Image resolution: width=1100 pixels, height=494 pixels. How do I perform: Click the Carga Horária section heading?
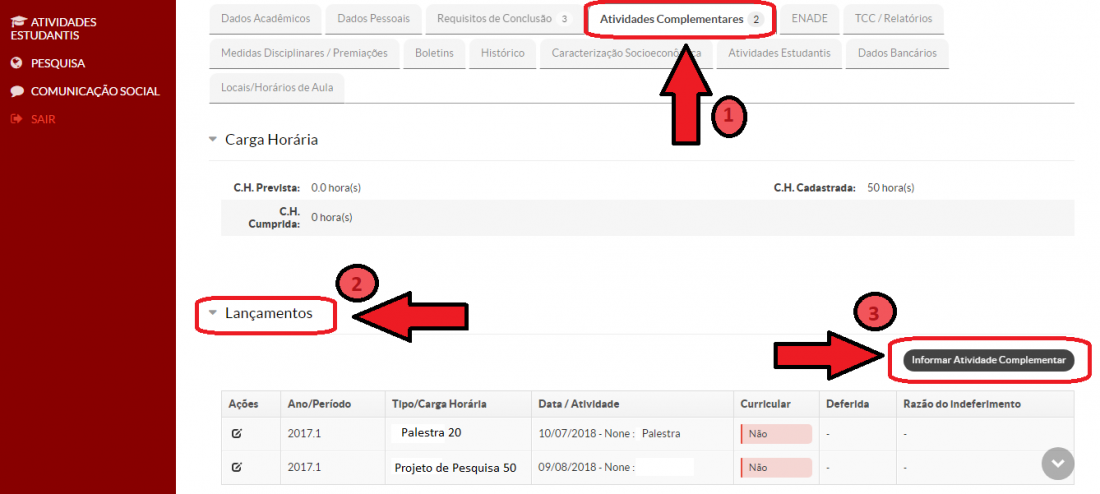point(271,140)
